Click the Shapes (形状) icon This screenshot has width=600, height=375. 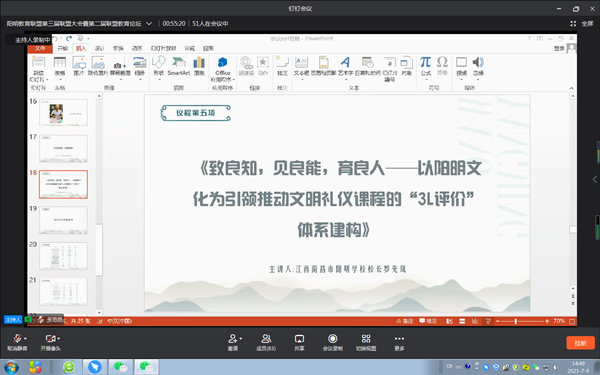coord(158,62)
